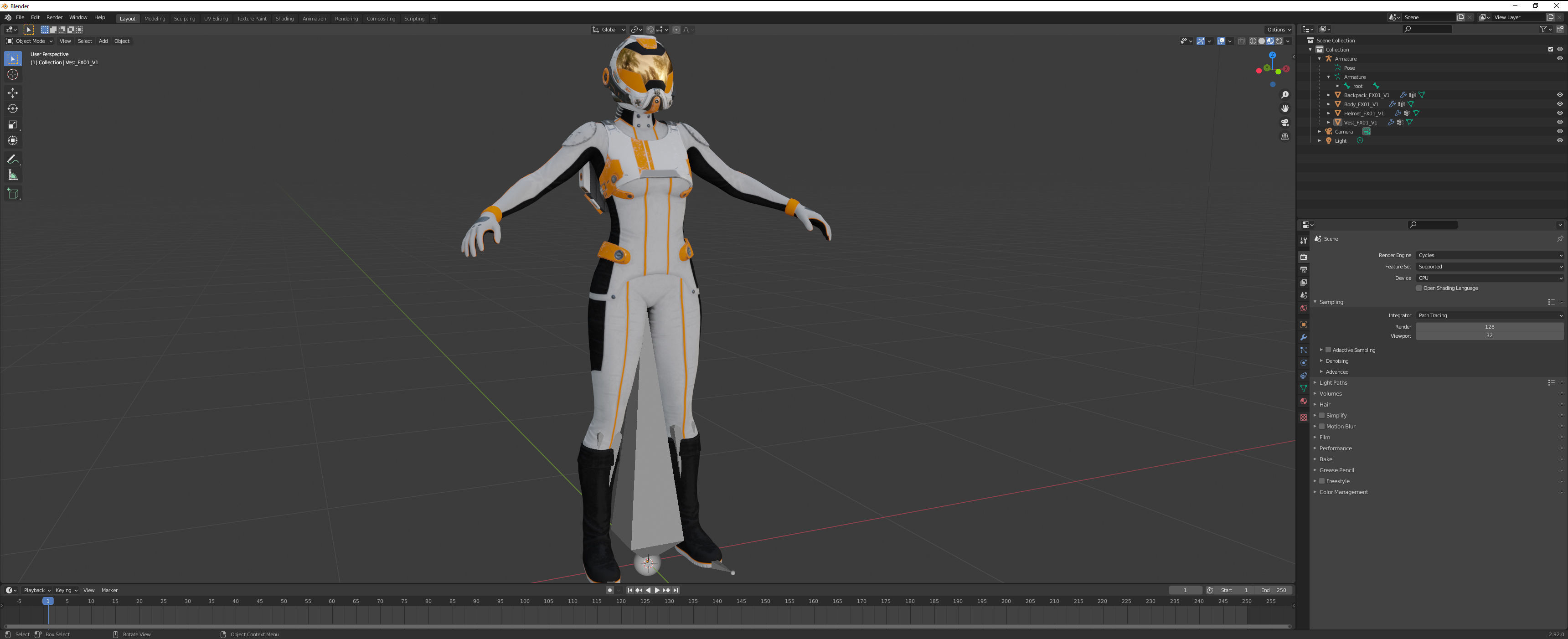Image resolution: width=1568 pixels, height=639 pixels.
Task: Enable the Open Shading Language checkbox
Action: (1419, 289)
